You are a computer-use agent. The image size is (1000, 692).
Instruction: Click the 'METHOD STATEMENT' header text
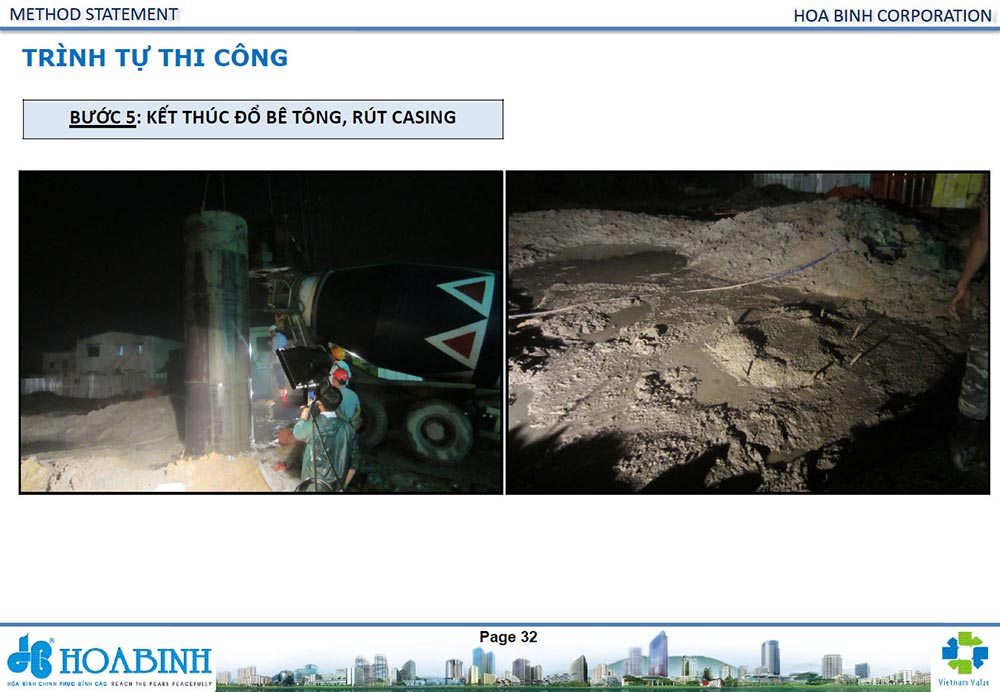click(94, 15)
